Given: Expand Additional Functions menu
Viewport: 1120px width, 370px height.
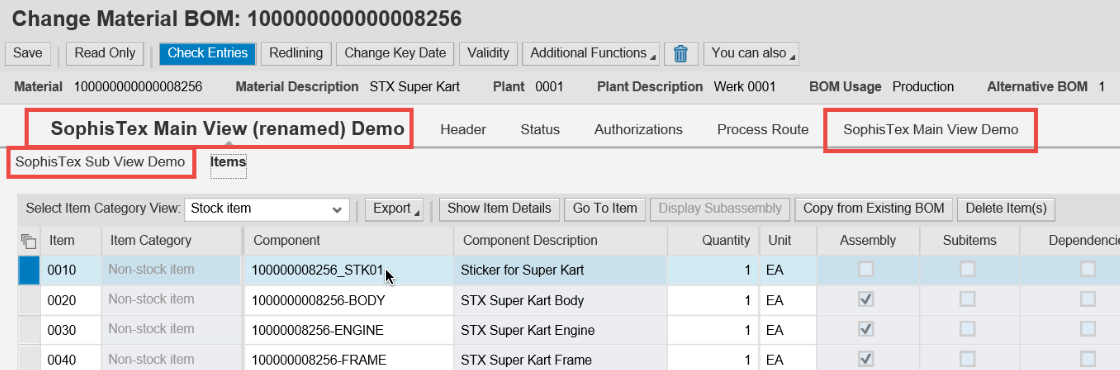Looking at the screenshot, I should point(592,53).
